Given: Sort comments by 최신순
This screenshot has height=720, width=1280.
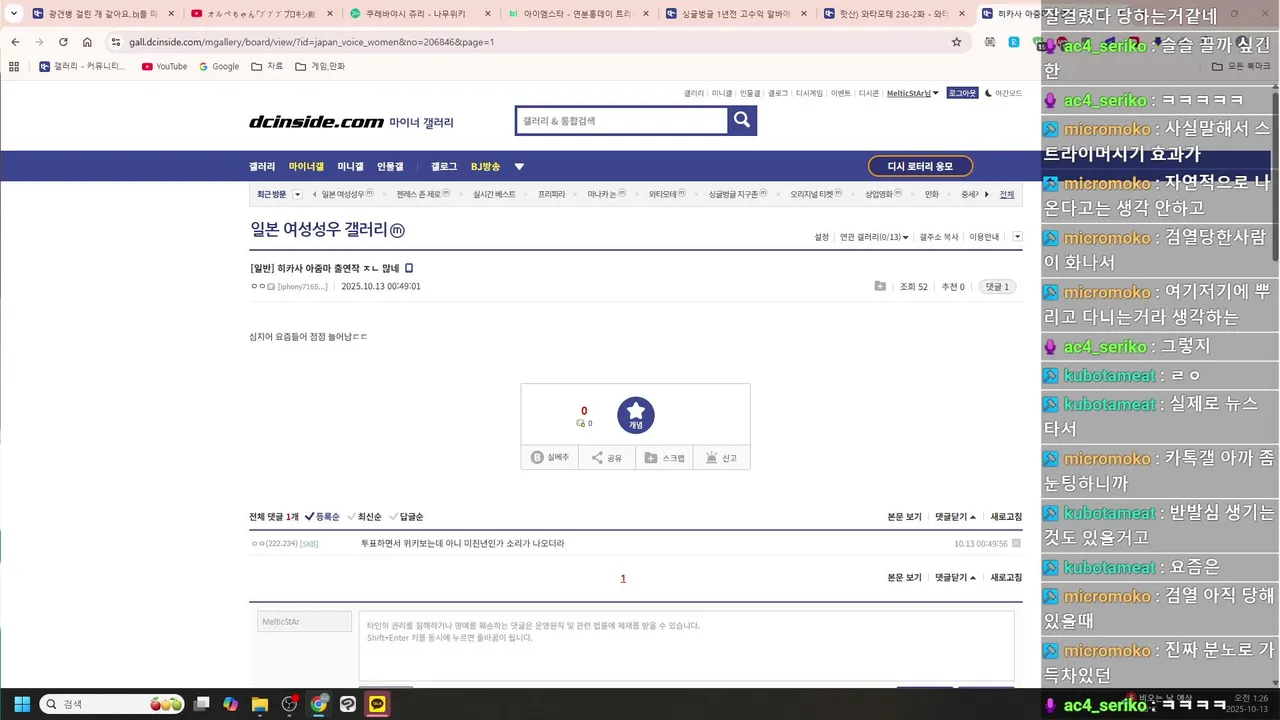Looking at the screenshot, I should pyautogui.click(x=364, y=517).
